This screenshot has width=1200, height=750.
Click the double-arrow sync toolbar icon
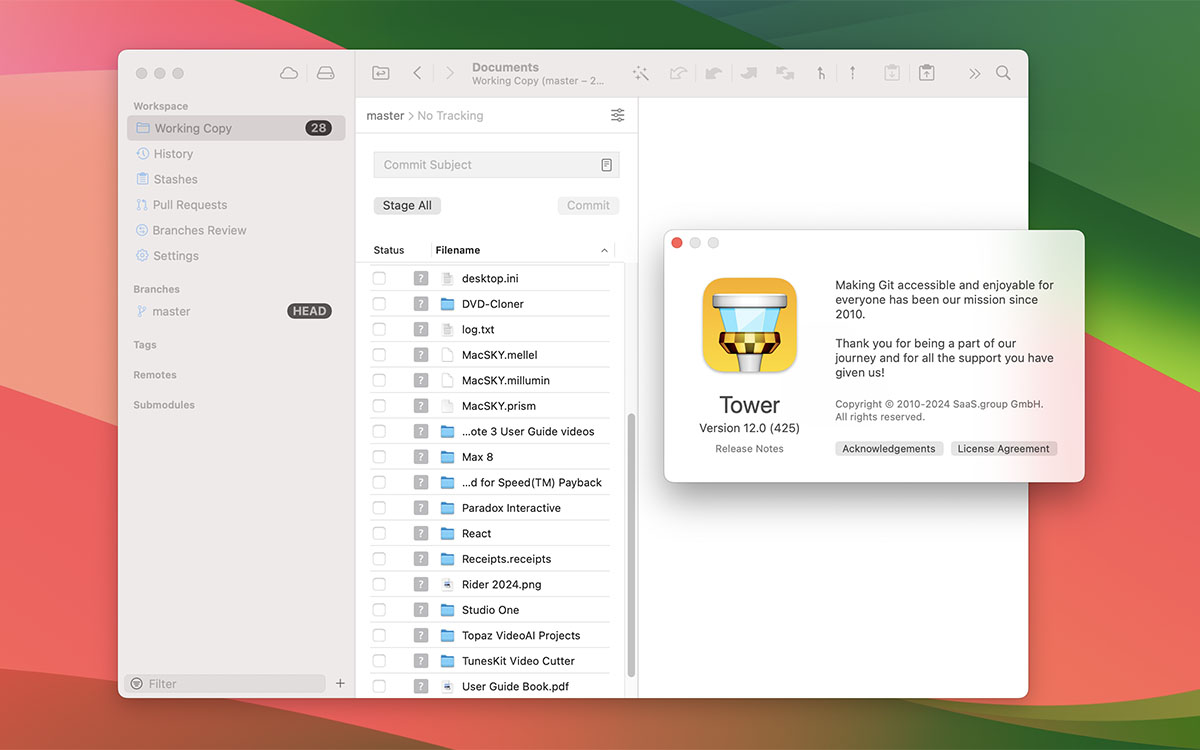[x=785, y=73]
